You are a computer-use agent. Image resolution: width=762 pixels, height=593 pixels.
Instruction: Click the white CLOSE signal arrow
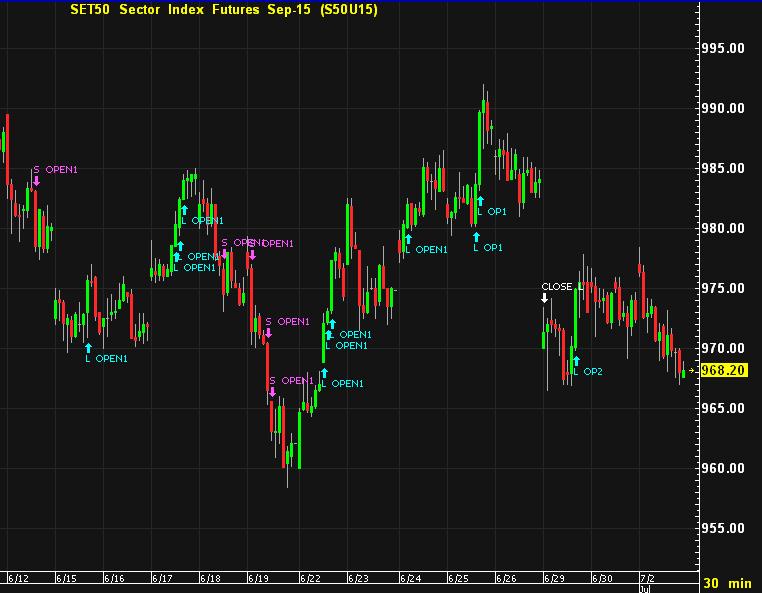click(545, 297)
